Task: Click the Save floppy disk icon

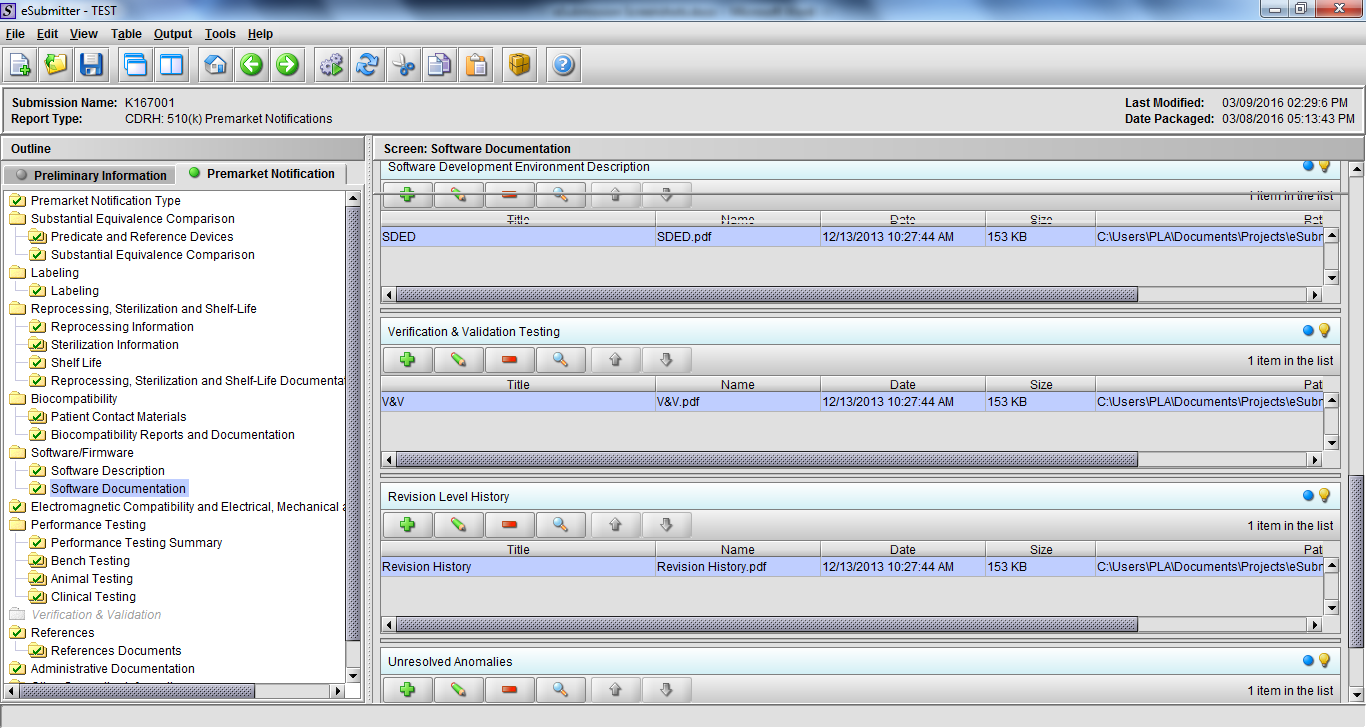Action: 91,66
